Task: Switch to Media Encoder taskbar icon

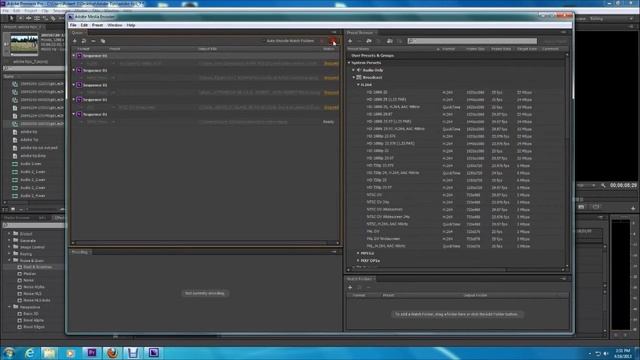Action: coord(154,353)
